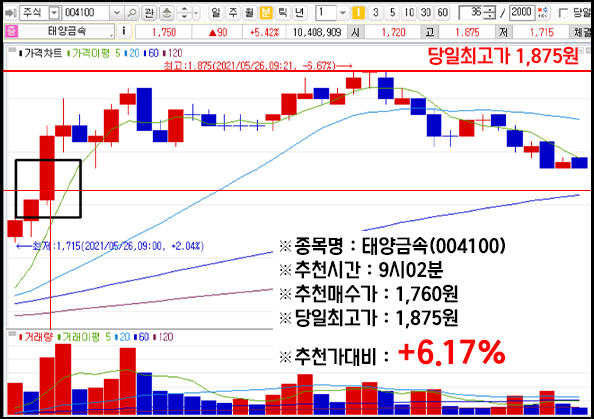The height and width of the screenshot is (419, 594).
Task: Click the stock code field 004100
Action: coord(86,13)
